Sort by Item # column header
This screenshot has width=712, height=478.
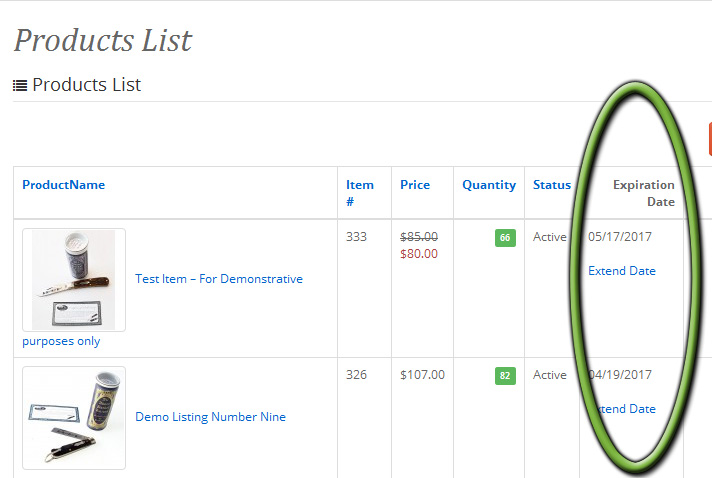(x=360, y=193)
